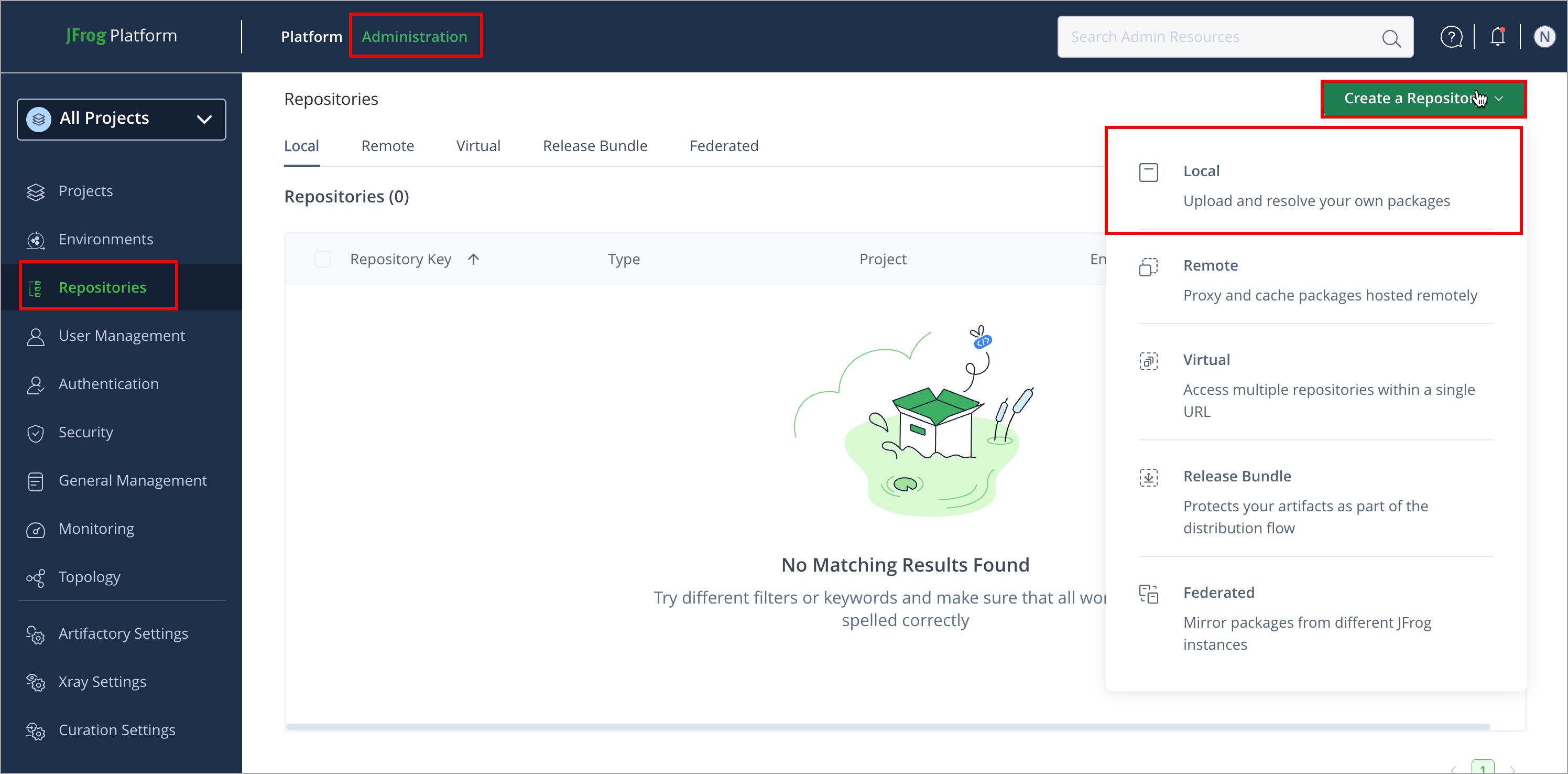Click the Repositories sidebar icon

point(36,287)
